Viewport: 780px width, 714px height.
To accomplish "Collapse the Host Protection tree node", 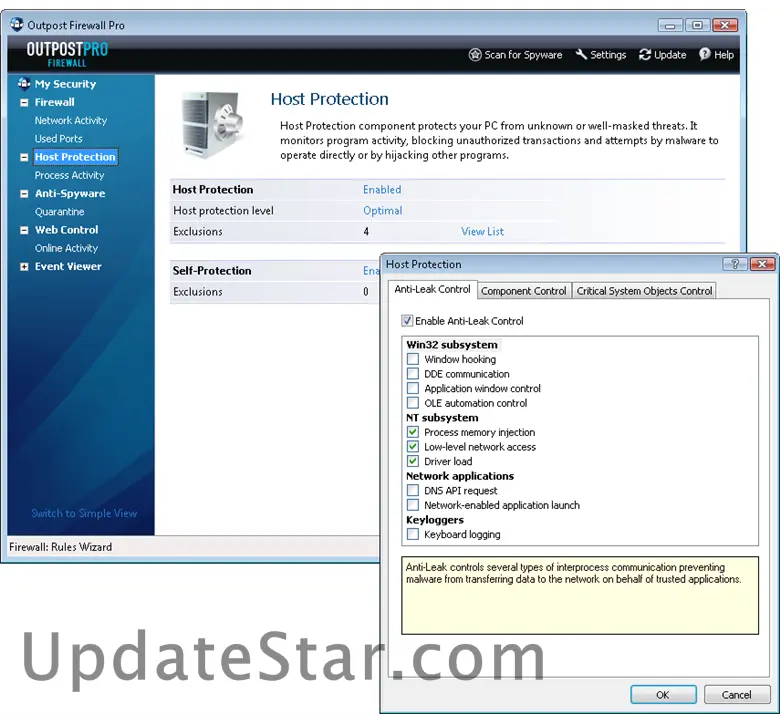I will pos(24,157).
